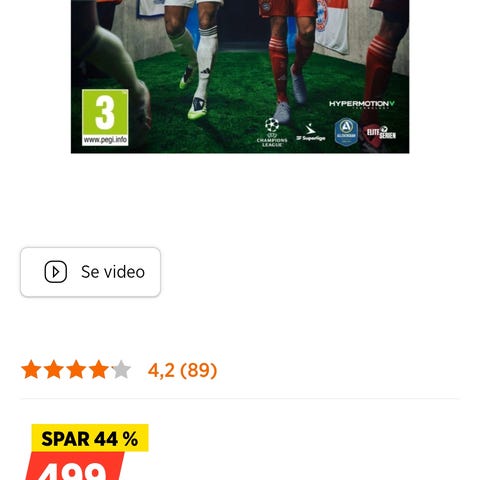Click the grey fifth rating star
The width and height of the screenshot is (480, 480).
[x=121, y=369]
